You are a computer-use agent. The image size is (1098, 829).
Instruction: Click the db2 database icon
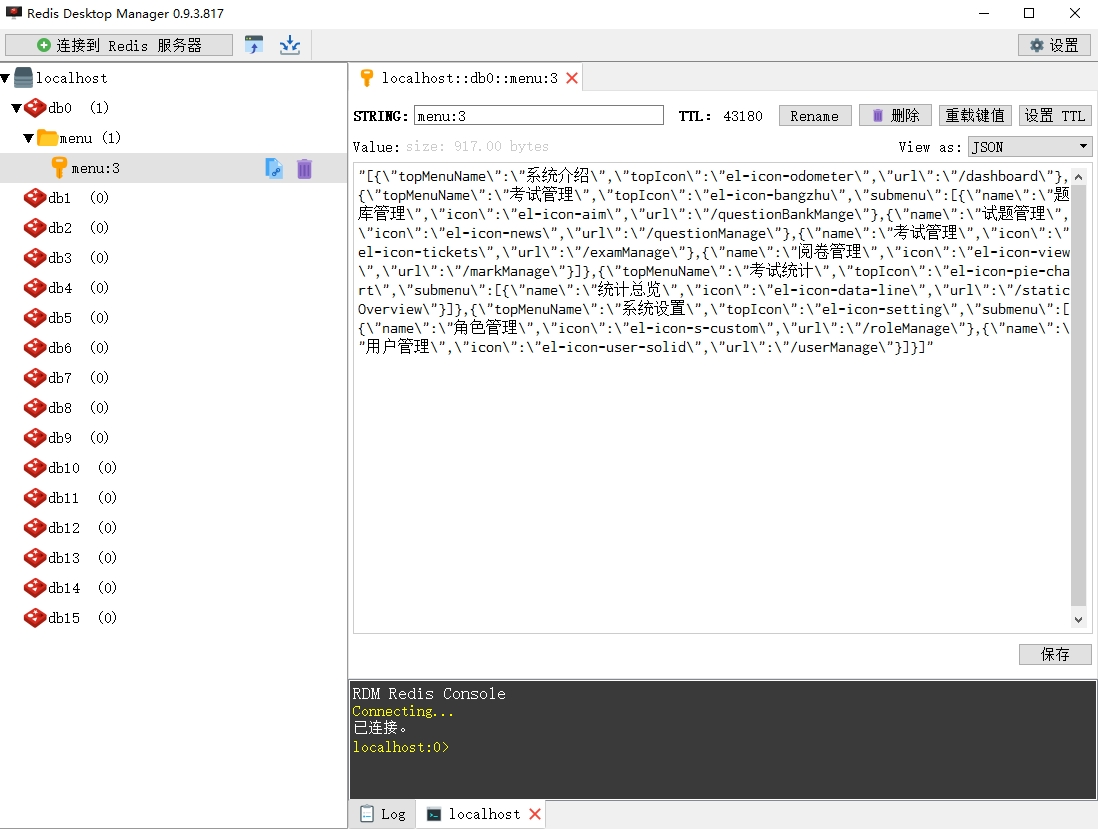(35, 228)
